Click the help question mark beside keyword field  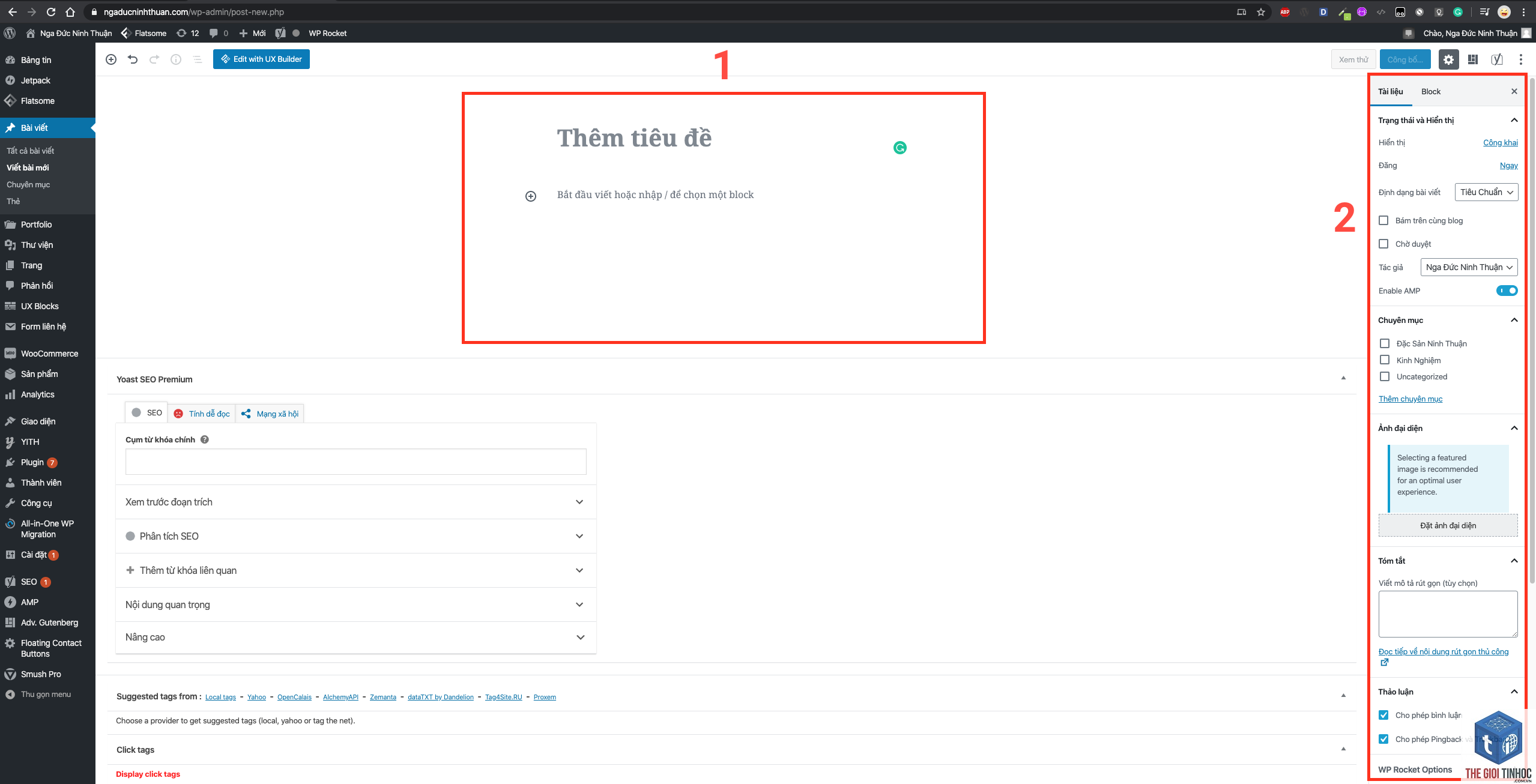[x=205, y=439]
